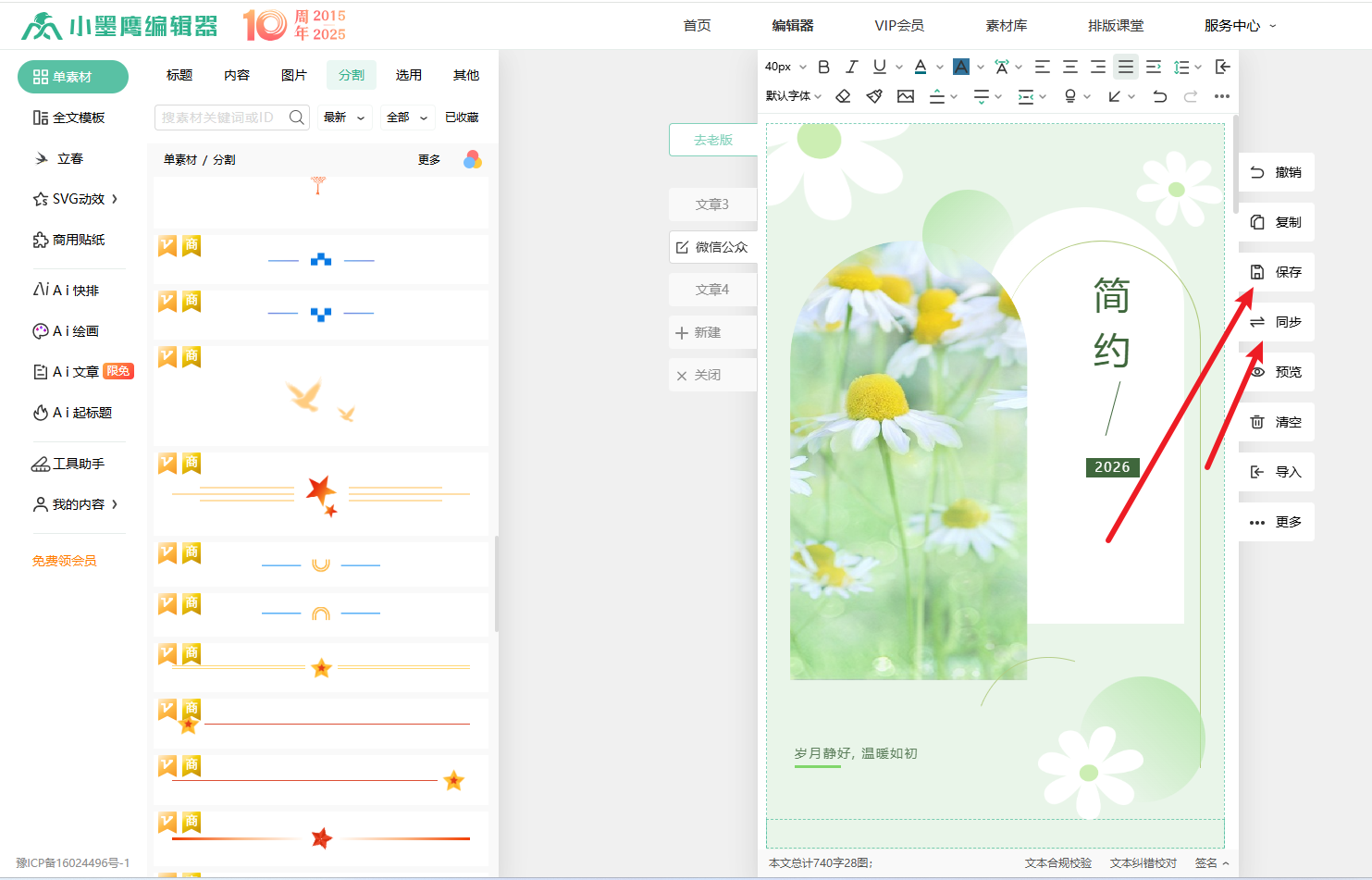Open VIP会员 in the top navigation
The width and height of the screenshot is (1372, 880).
pyautogui.click(x=899, y=26)
